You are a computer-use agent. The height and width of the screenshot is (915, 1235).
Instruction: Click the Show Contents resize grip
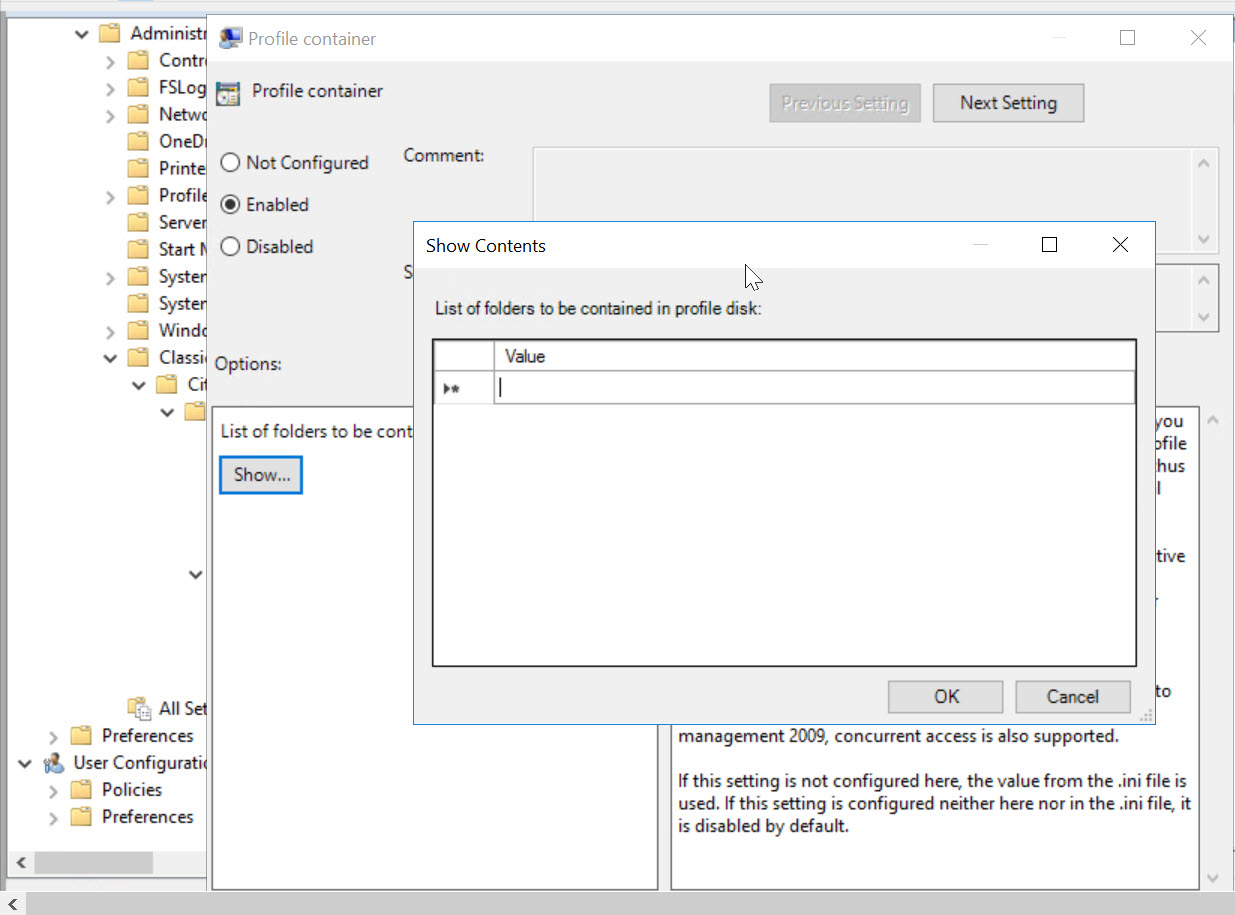click(1146, 715)
